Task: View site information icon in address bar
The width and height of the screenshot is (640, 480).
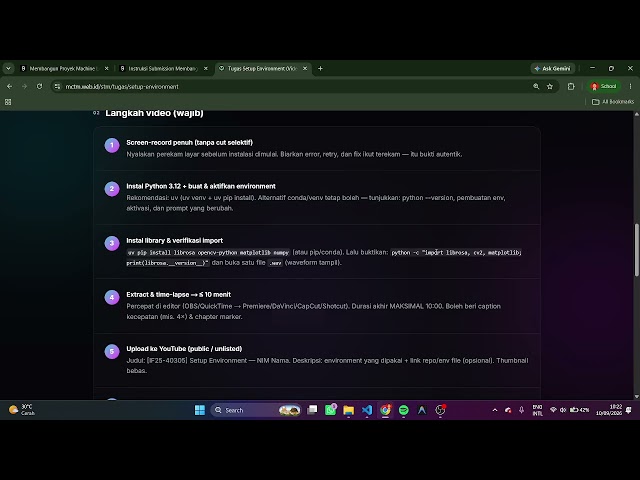Action: point(57,87)
